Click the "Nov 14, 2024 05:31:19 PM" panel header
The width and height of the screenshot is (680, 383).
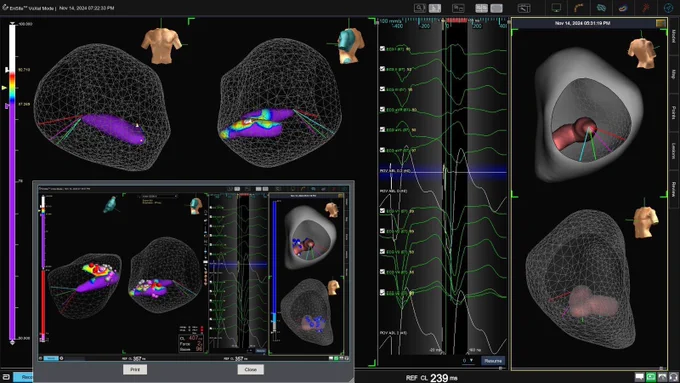pyautogui.click(x=582, y=23)
